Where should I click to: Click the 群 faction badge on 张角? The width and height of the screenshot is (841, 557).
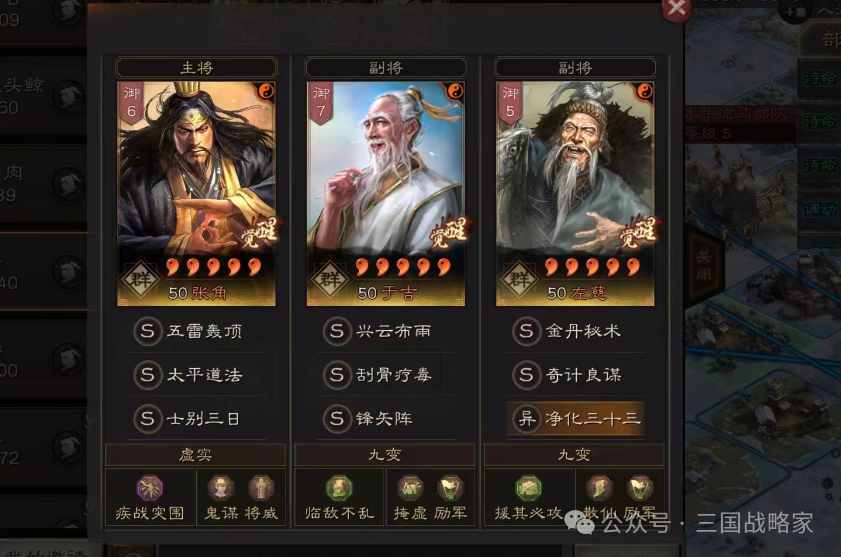[x=140, y=279]
